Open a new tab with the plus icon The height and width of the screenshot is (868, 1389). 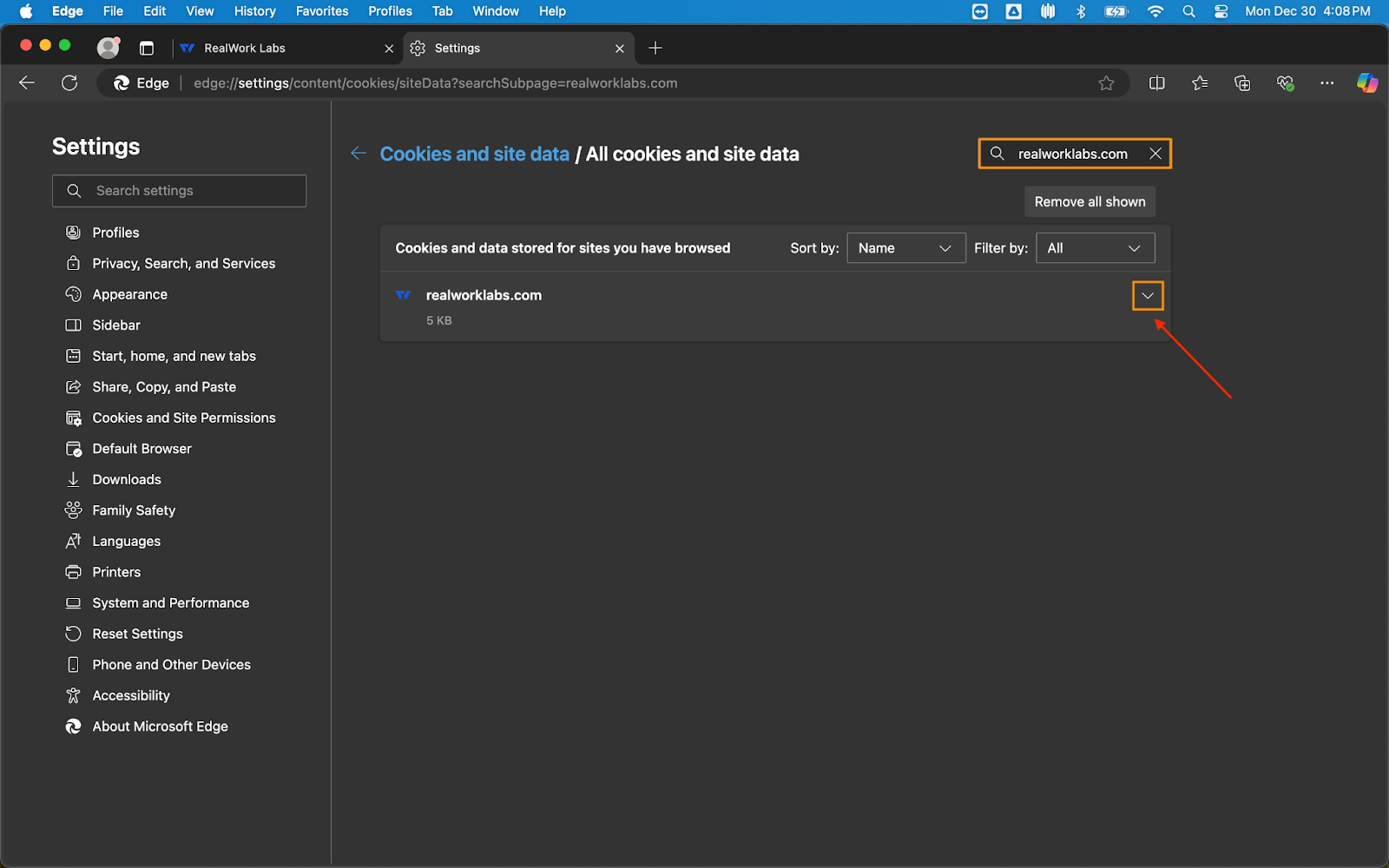point(655,49)
